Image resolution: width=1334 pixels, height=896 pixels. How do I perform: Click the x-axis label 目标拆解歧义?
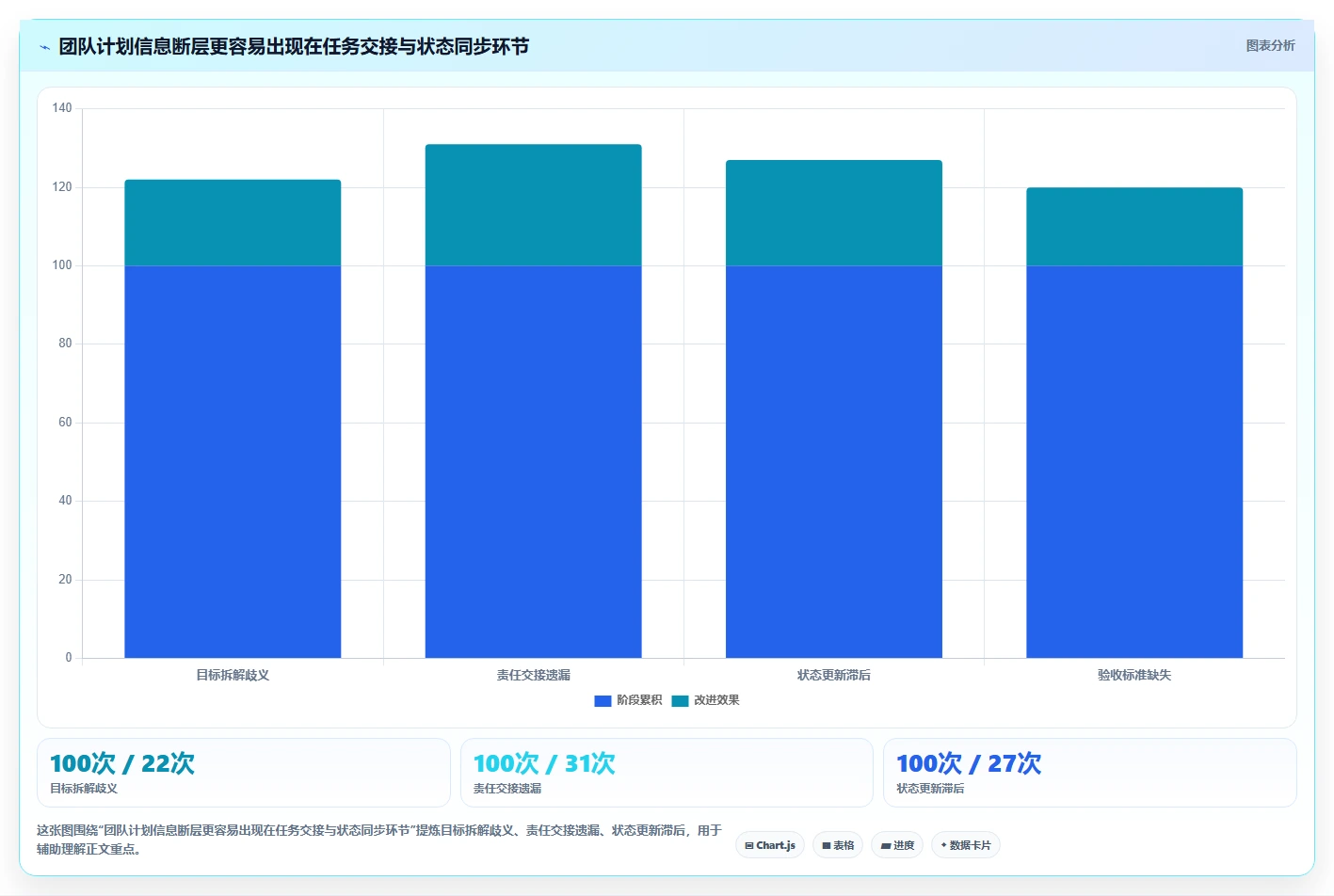[233, 675]
